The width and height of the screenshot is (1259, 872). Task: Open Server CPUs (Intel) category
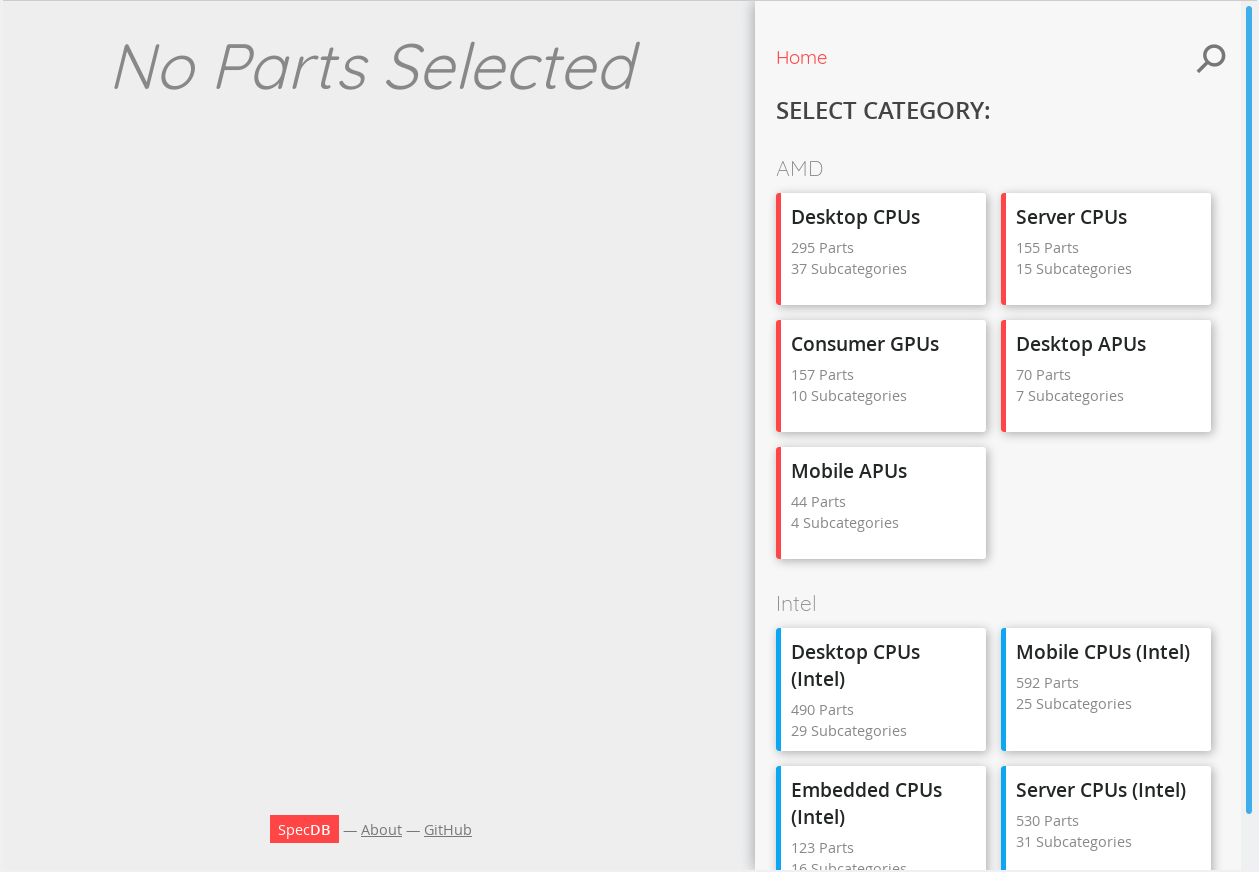point(1106,818)
